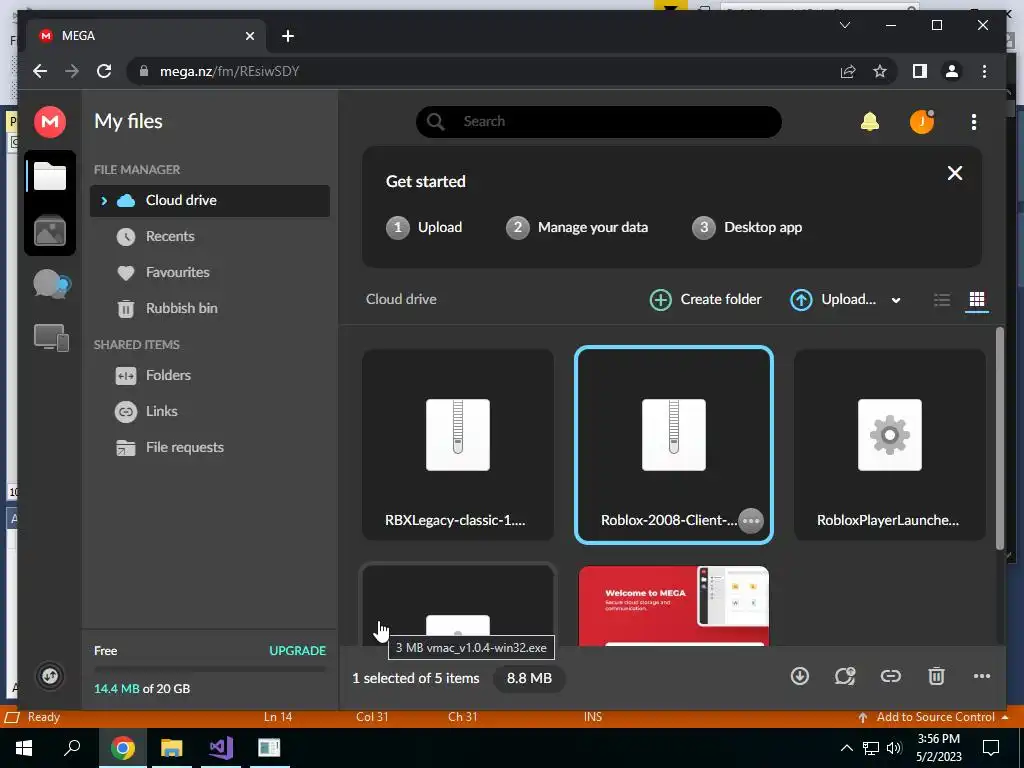Click the search magnifier icon

pyautogui.click(x=436, y=121)
